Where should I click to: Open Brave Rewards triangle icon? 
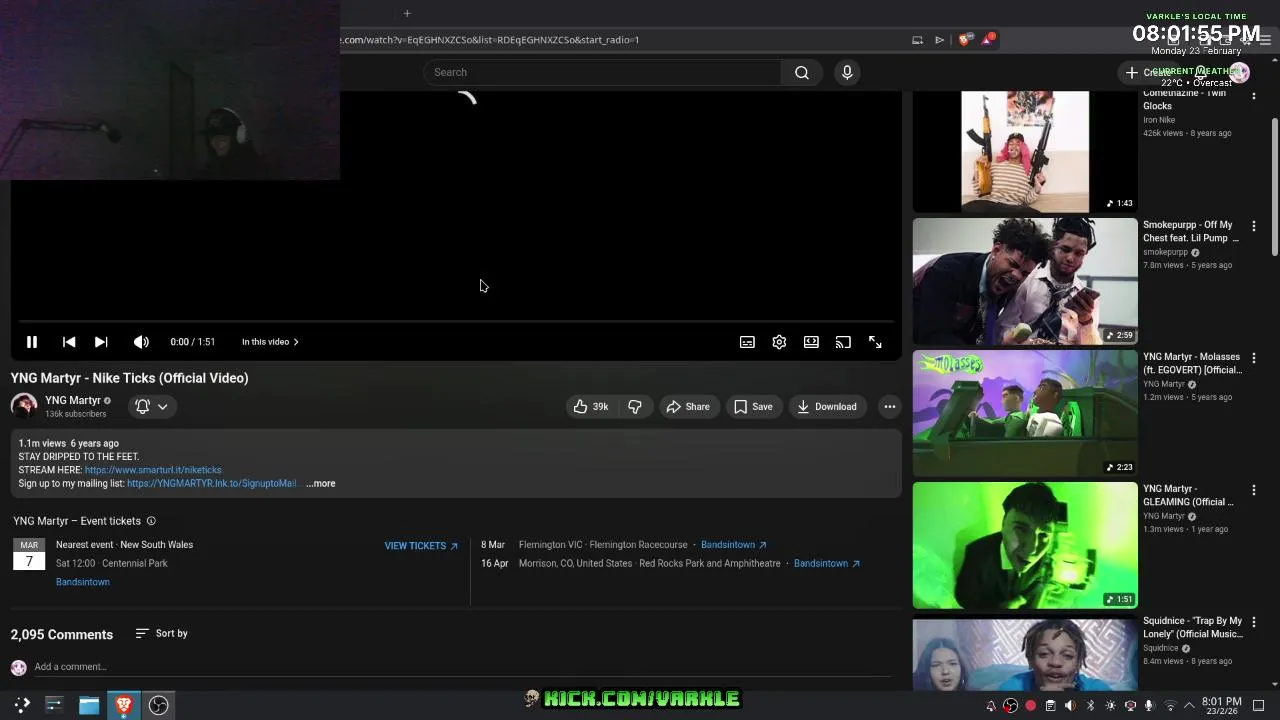point(988,40)
